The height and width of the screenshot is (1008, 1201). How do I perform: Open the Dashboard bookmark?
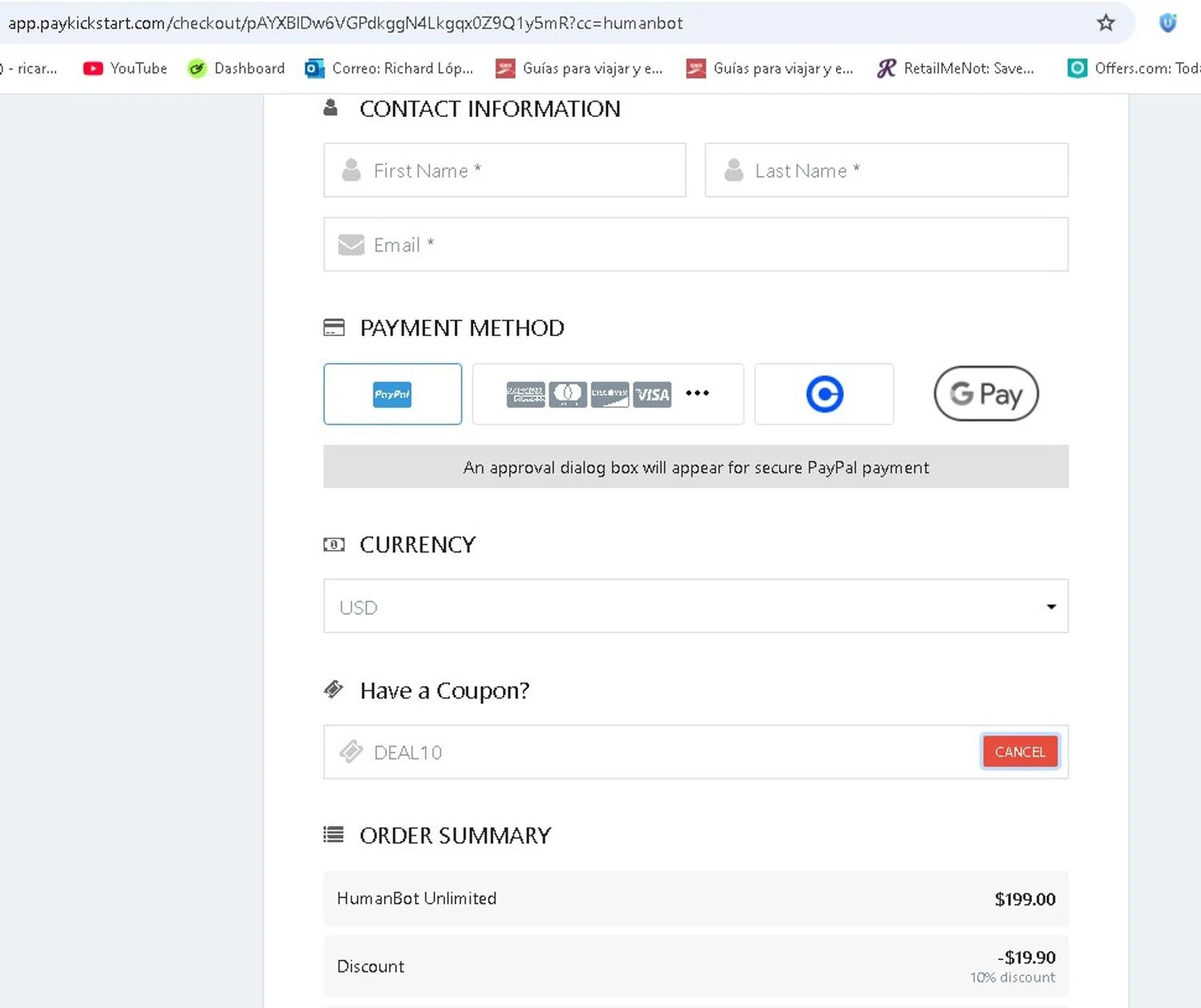click(236, 69)
